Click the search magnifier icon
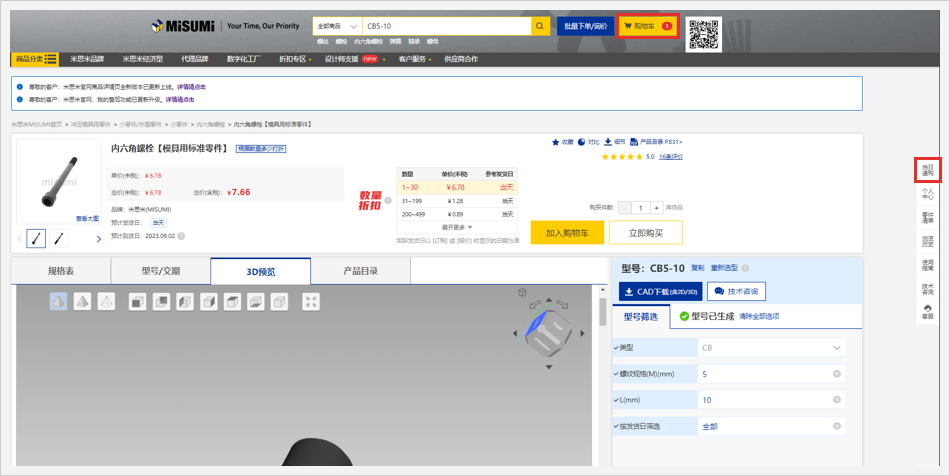Screen dimensions: 950x476 [x=540, y=26]
